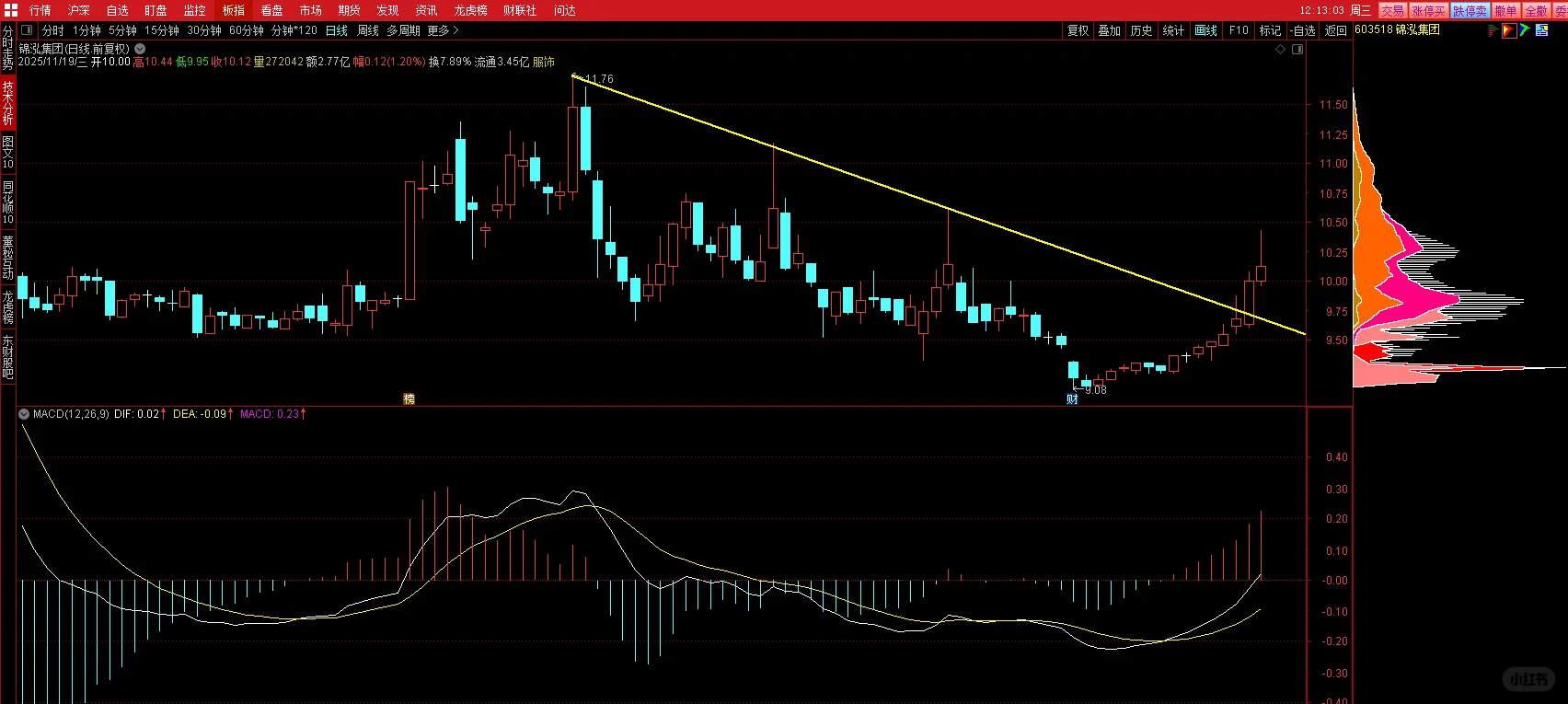Click the 复权 button

point(1078,30)
